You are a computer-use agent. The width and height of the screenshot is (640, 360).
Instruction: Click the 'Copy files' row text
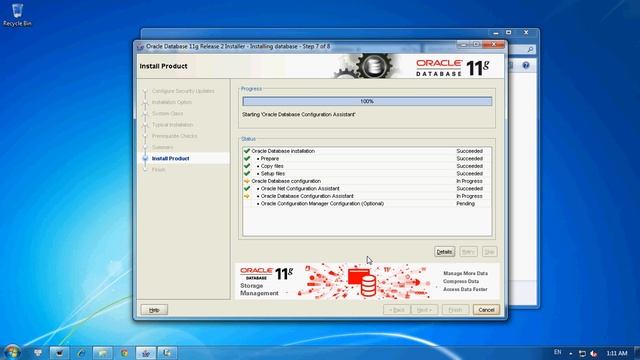[272, 166]
